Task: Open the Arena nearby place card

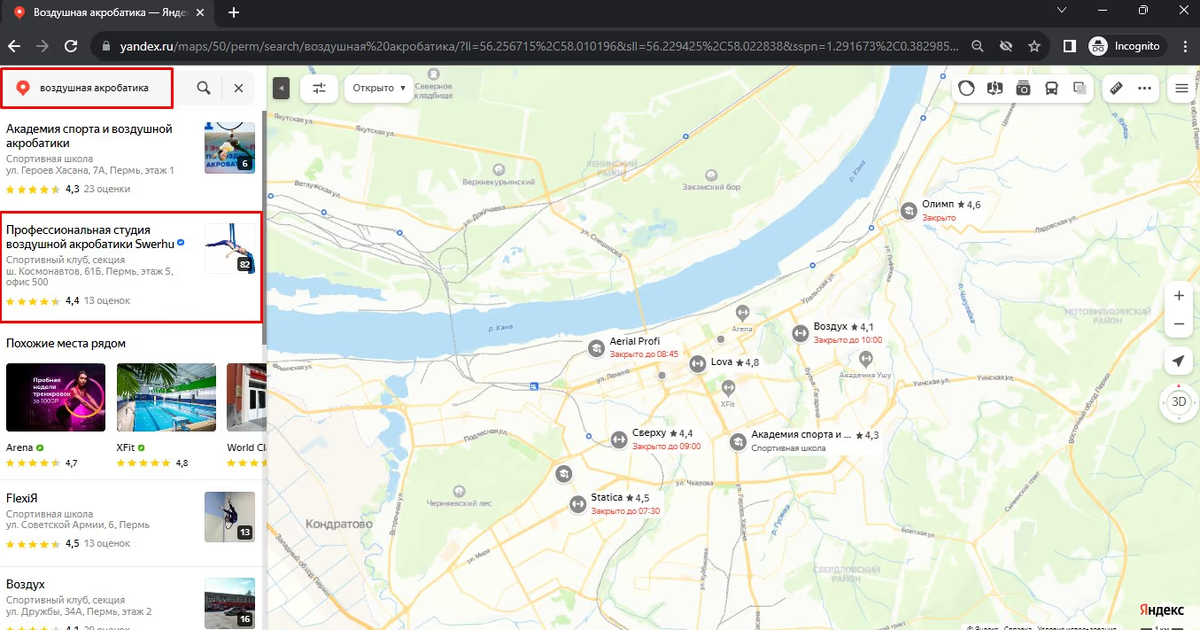Action: [55, 415]
